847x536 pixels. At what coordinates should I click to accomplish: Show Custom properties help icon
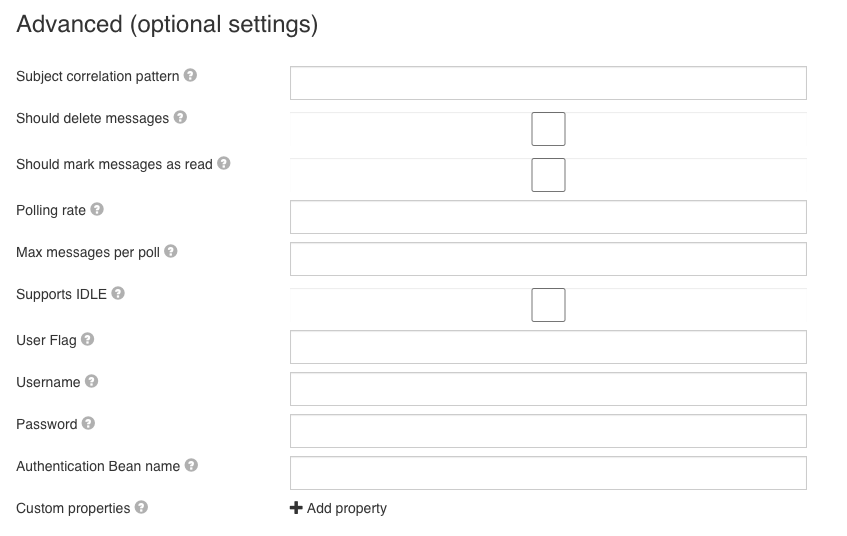pos(141,507)
